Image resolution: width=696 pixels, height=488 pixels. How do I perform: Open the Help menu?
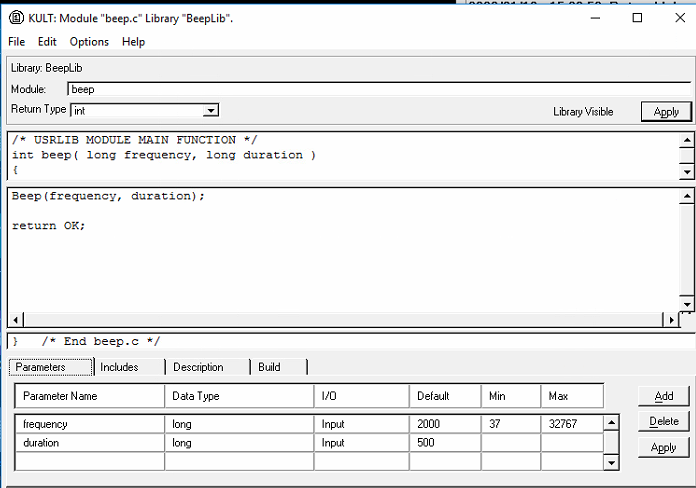[134, 42]
